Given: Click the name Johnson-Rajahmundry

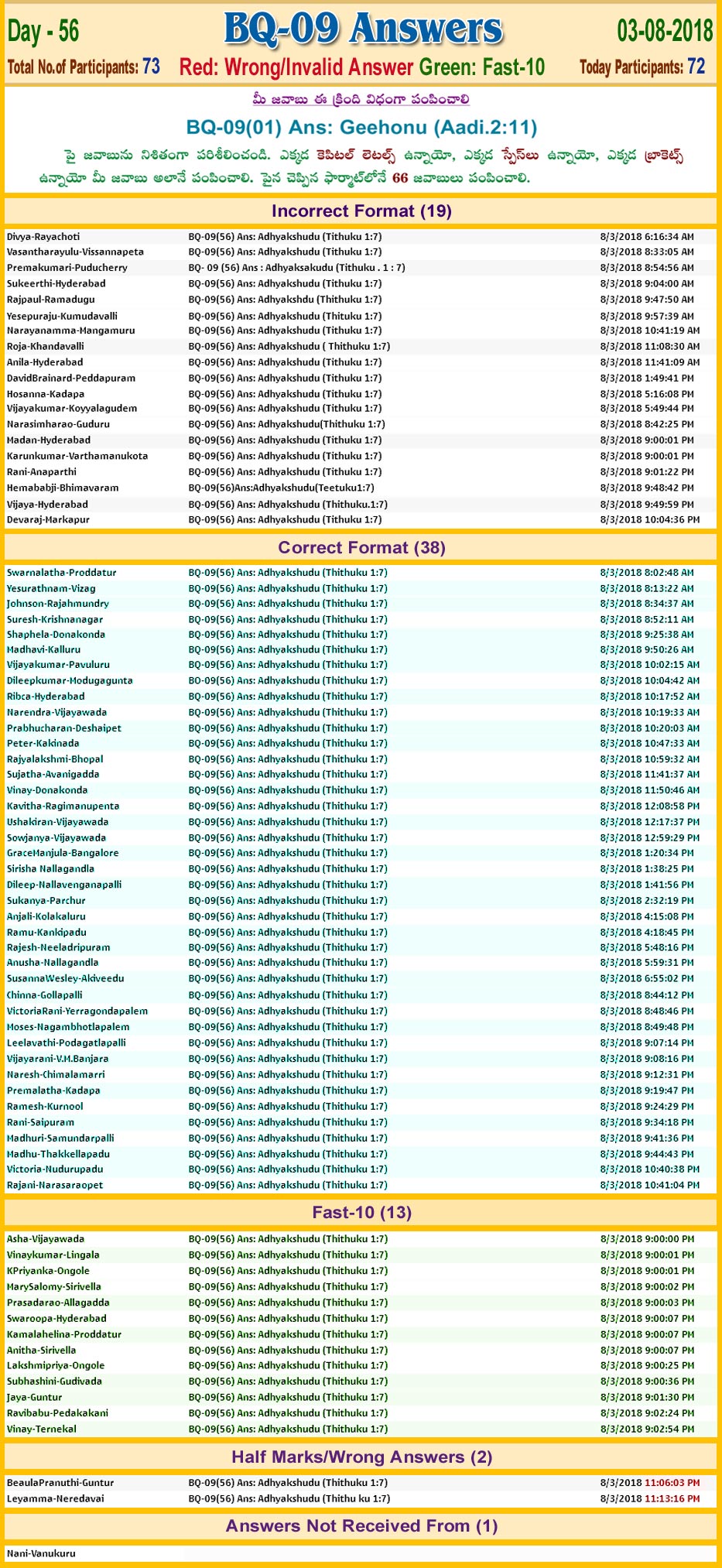Looking at the screenshot, I should point(58,604).
